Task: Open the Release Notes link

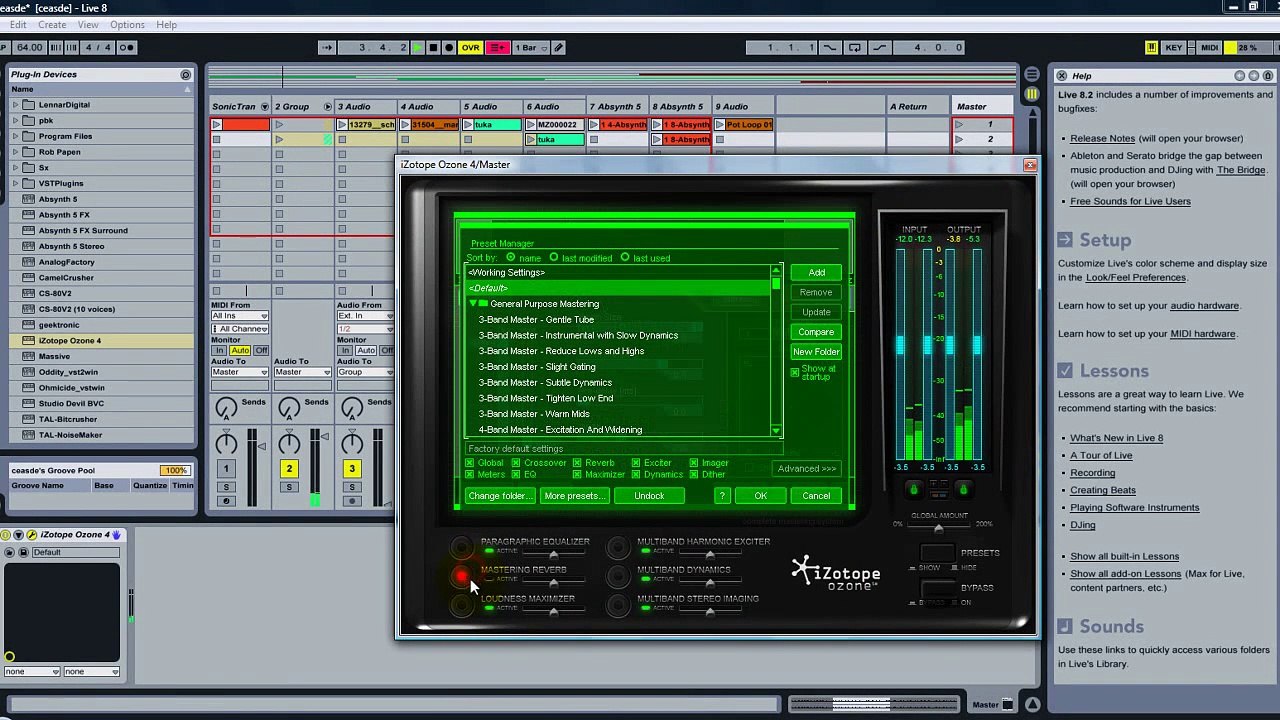Action: click(x=1102, y=139)
